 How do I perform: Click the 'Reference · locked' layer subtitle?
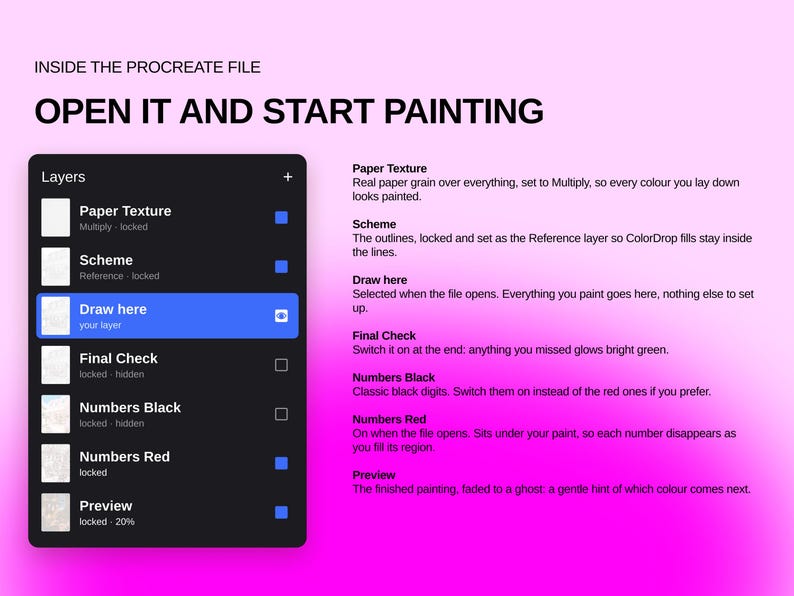click(119, 276)
